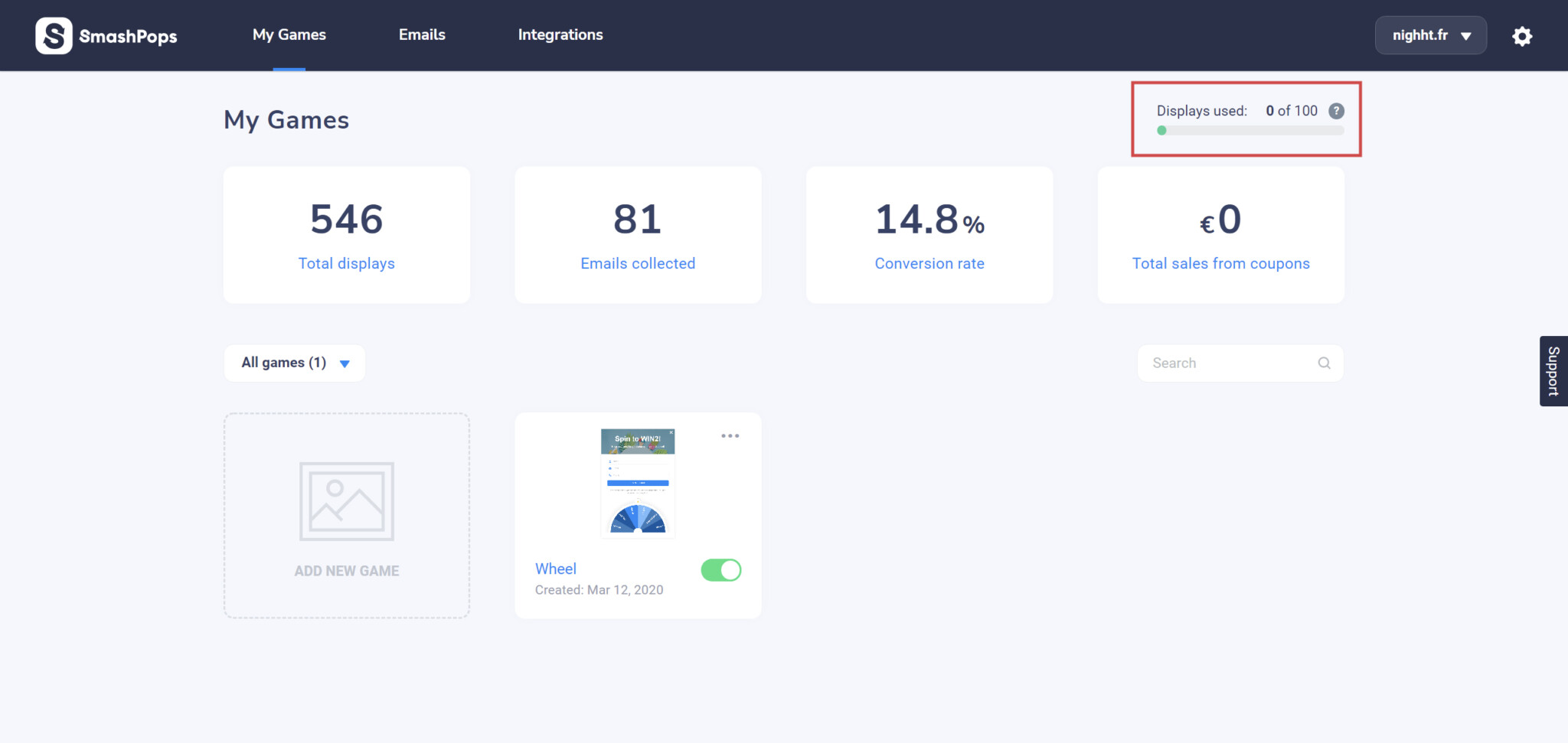Click the Total displays stat card

tap(346, 234)
